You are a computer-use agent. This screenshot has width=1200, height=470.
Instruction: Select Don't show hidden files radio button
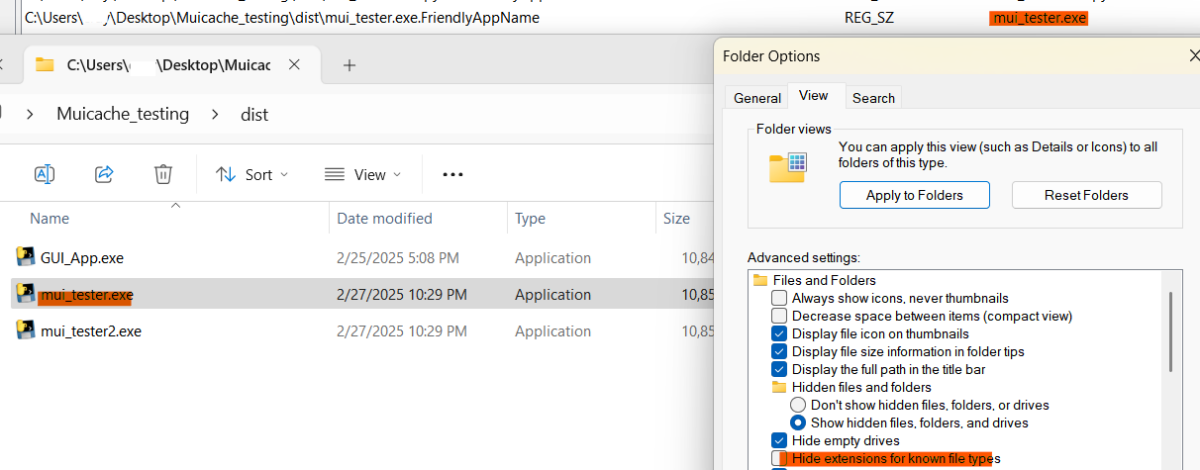[798, 405]
